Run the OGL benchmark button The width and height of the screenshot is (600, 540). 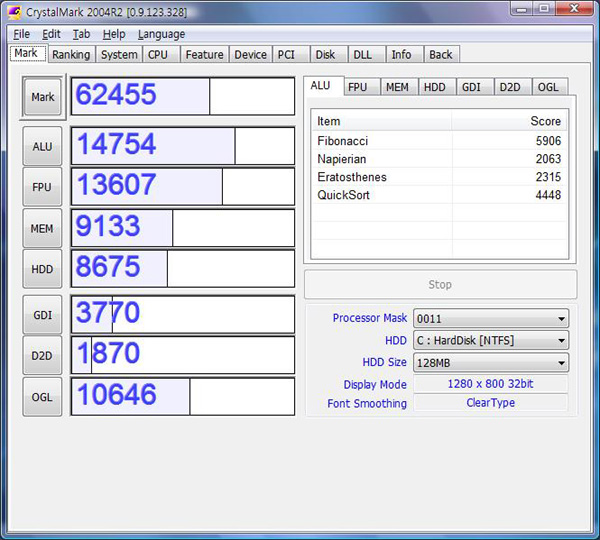point(42,397)
